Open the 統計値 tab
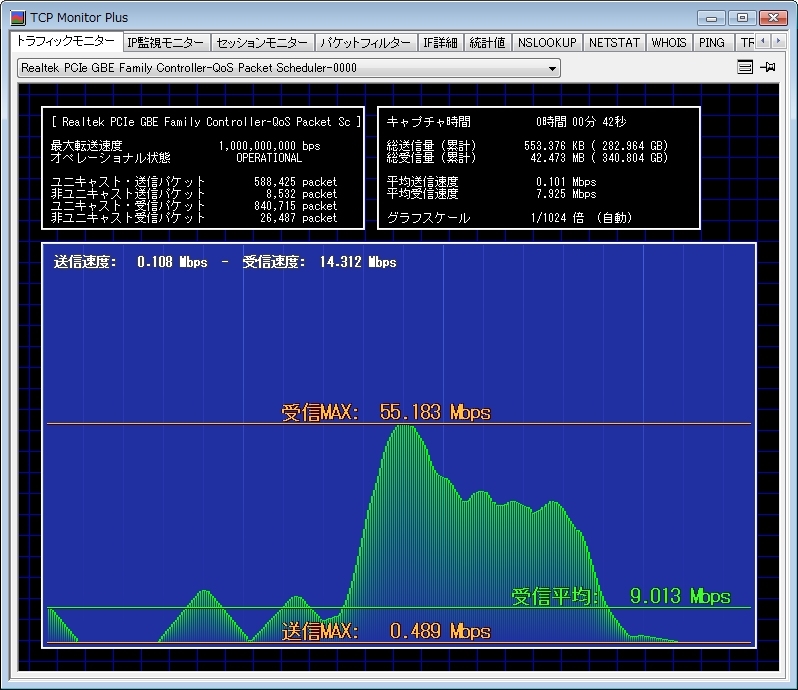798x690 pixels. point(488,43)
